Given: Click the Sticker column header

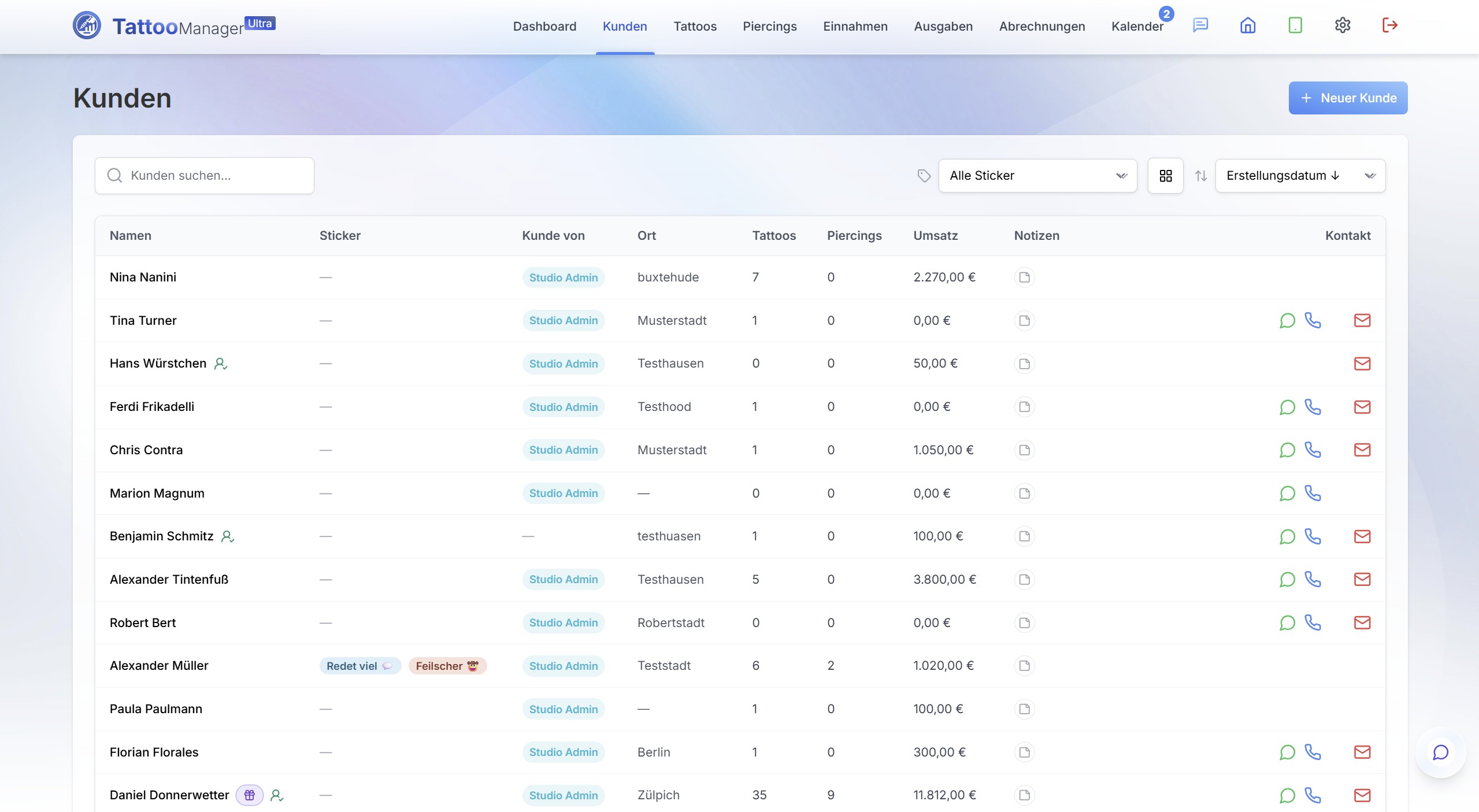Looking at the screenshot, I should (340, 236).
